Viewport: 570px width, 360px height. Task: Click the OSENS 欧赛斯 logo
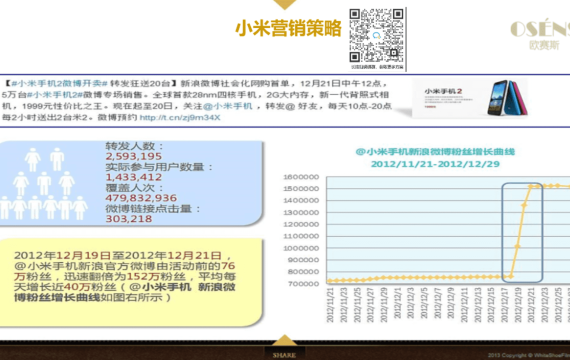point(540,35)
